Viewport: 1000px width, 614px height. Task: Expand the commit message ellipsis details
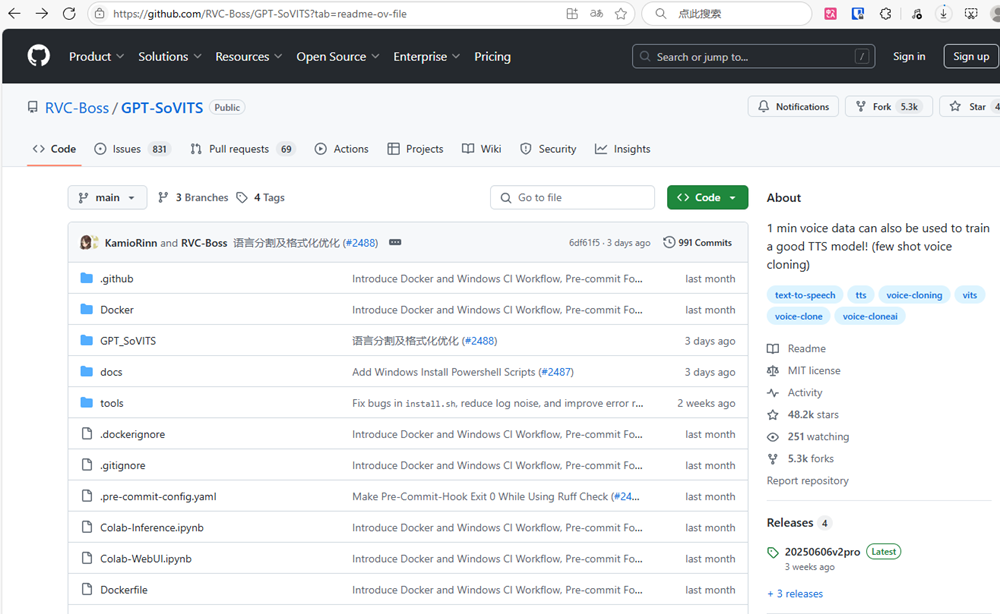point(395,242)
